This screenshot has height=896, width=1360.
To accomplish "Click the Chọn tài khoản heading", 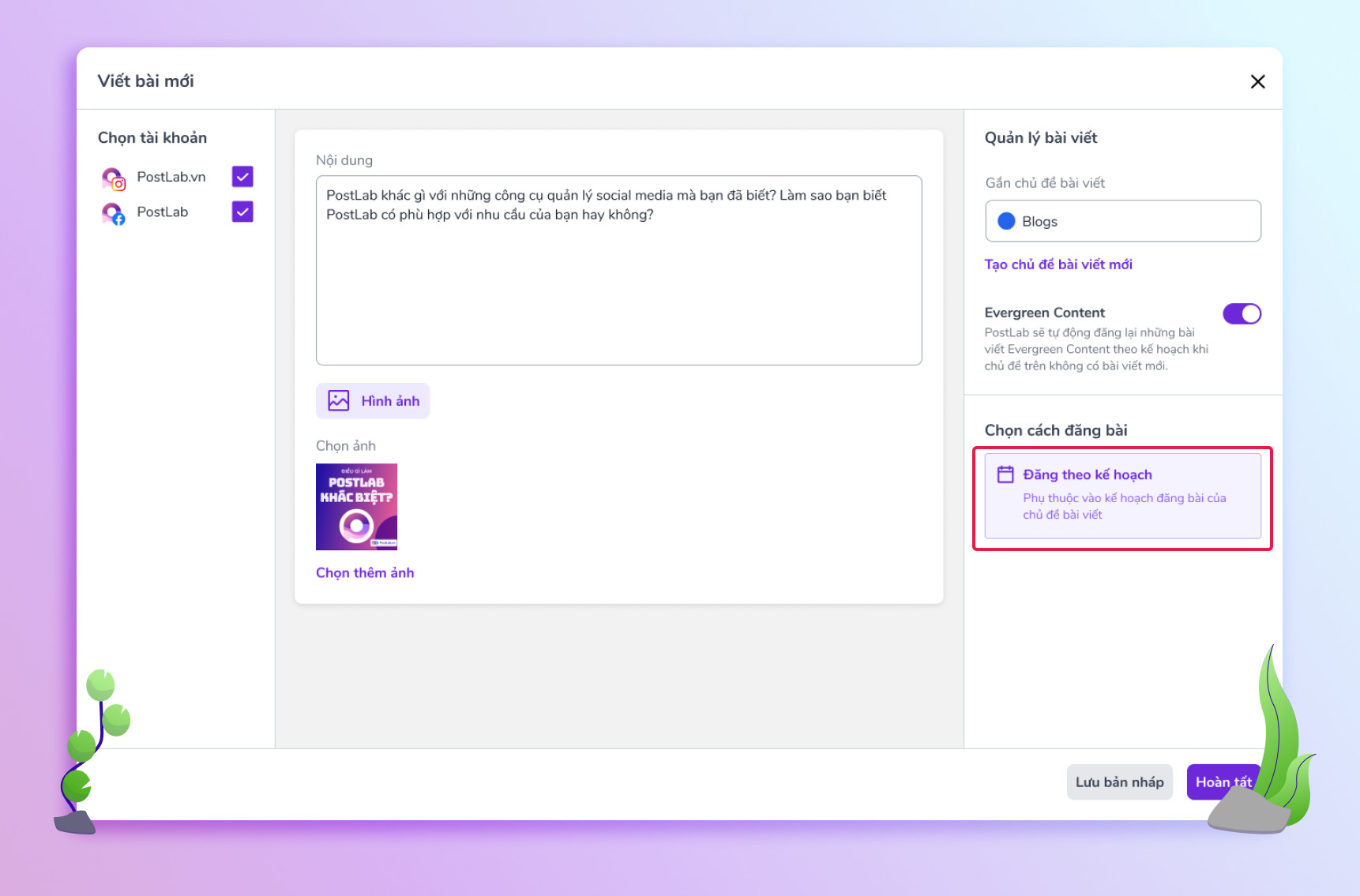I will click(152, 138).
